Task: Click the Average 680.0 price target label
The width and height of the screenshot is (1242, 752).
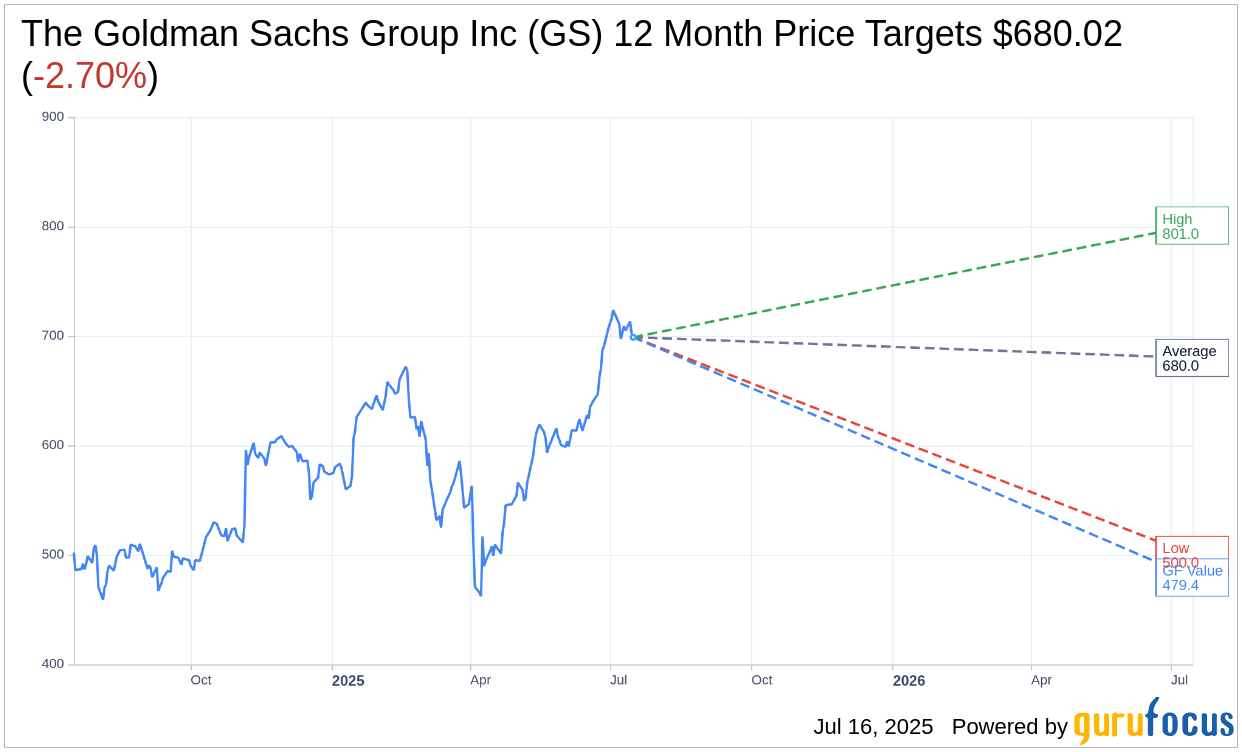Action: 1191,358
